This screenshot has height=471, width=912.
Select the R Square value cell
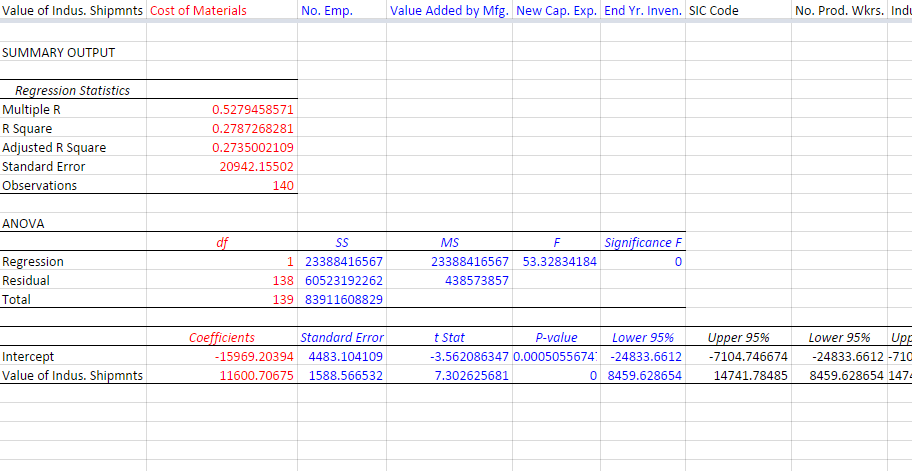click(252, 128)
